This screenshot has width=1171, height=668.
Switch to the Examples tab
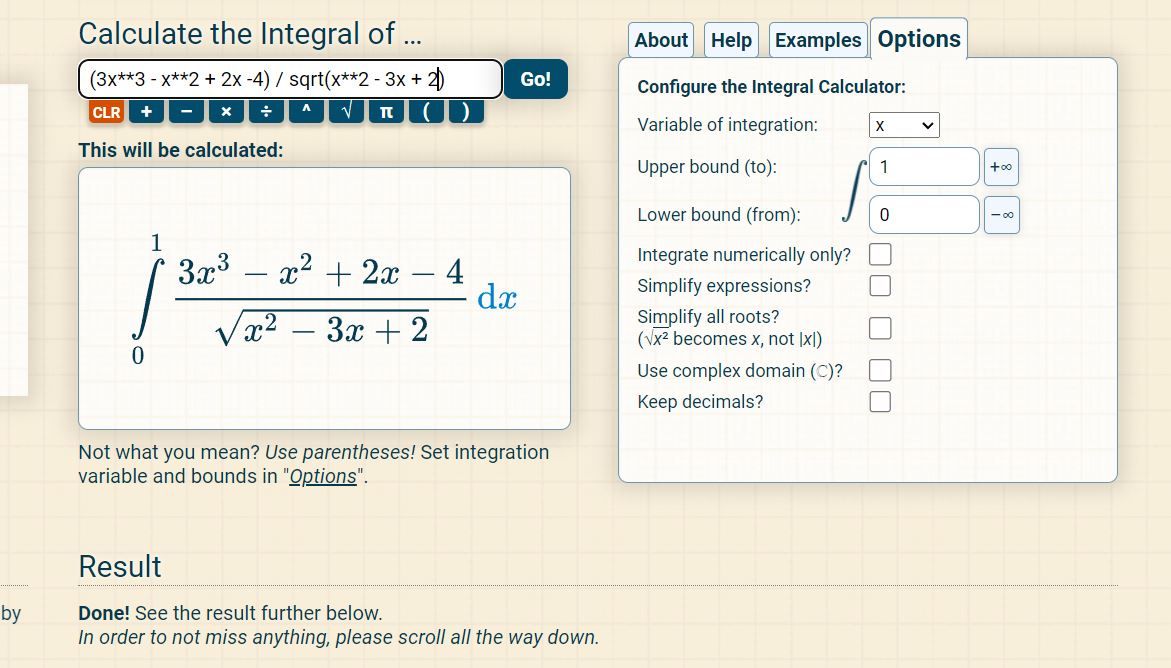point(817,41)
